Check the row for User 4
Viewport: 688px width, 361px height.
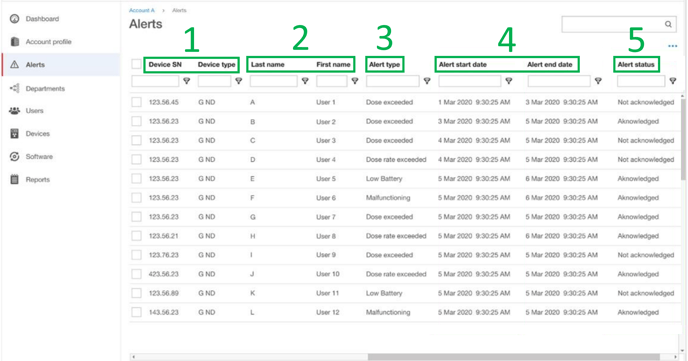[x=136, y=160]
